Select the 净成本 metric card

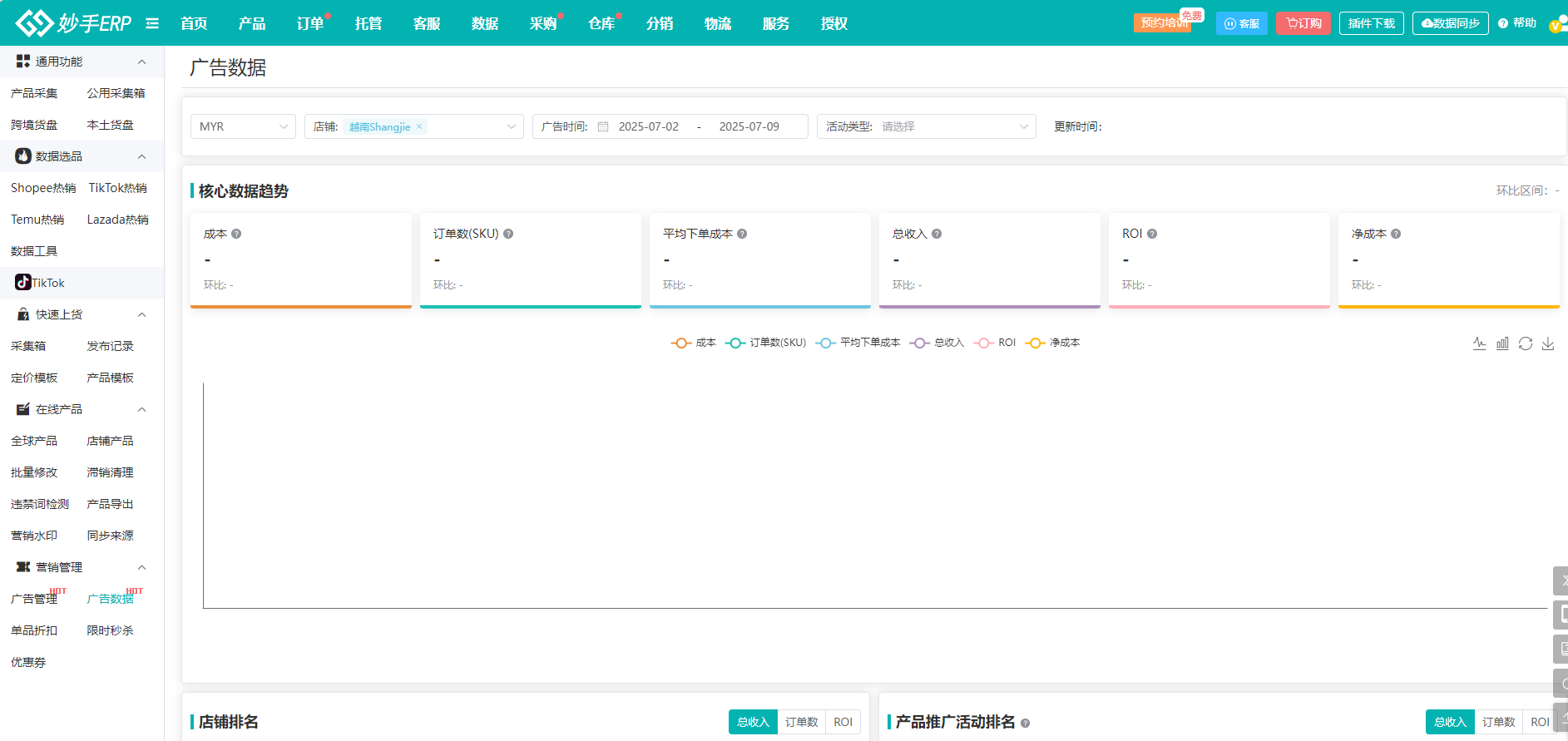1449,260
